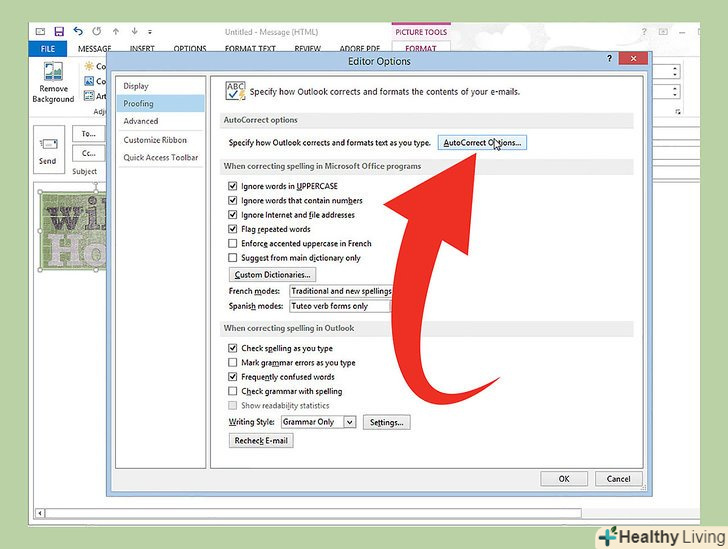Click the Corrections sun icon in ribbon
728x549 pixels.
tap(89, 66)
